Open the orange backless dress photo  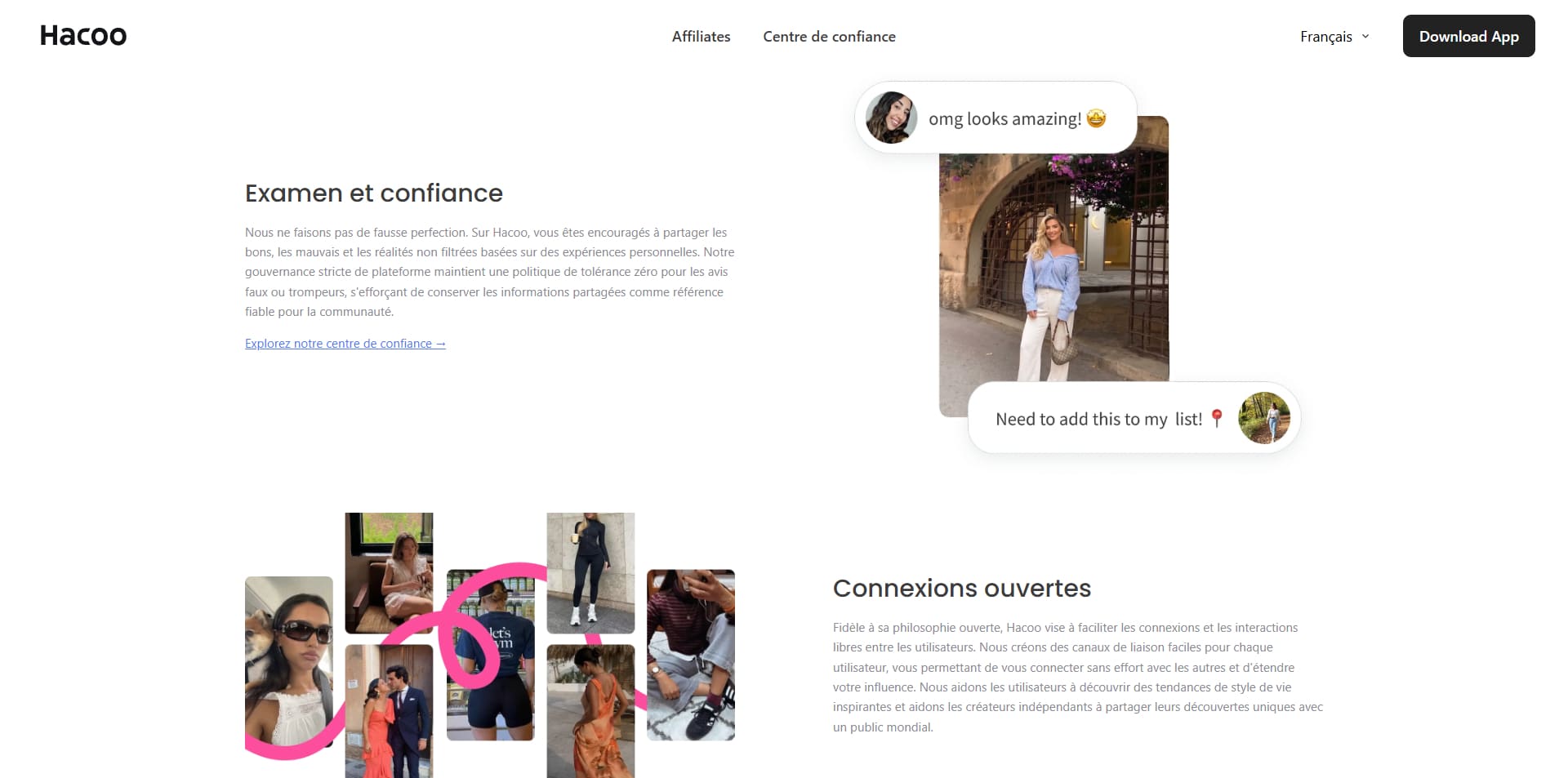coord(590,711)
